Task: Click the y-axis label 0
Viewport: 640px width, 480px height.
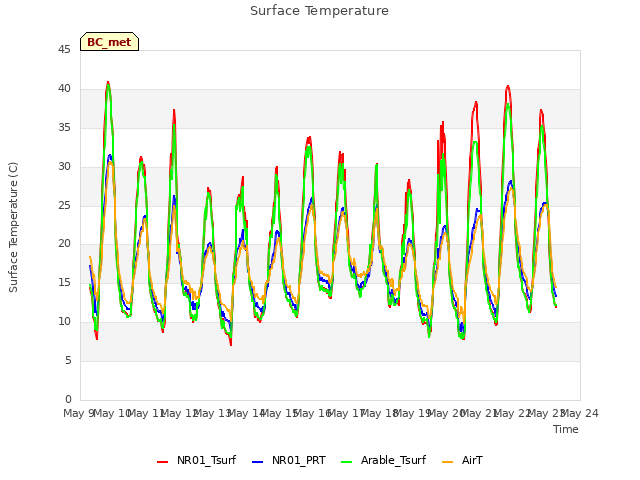Action: [68, 399]
